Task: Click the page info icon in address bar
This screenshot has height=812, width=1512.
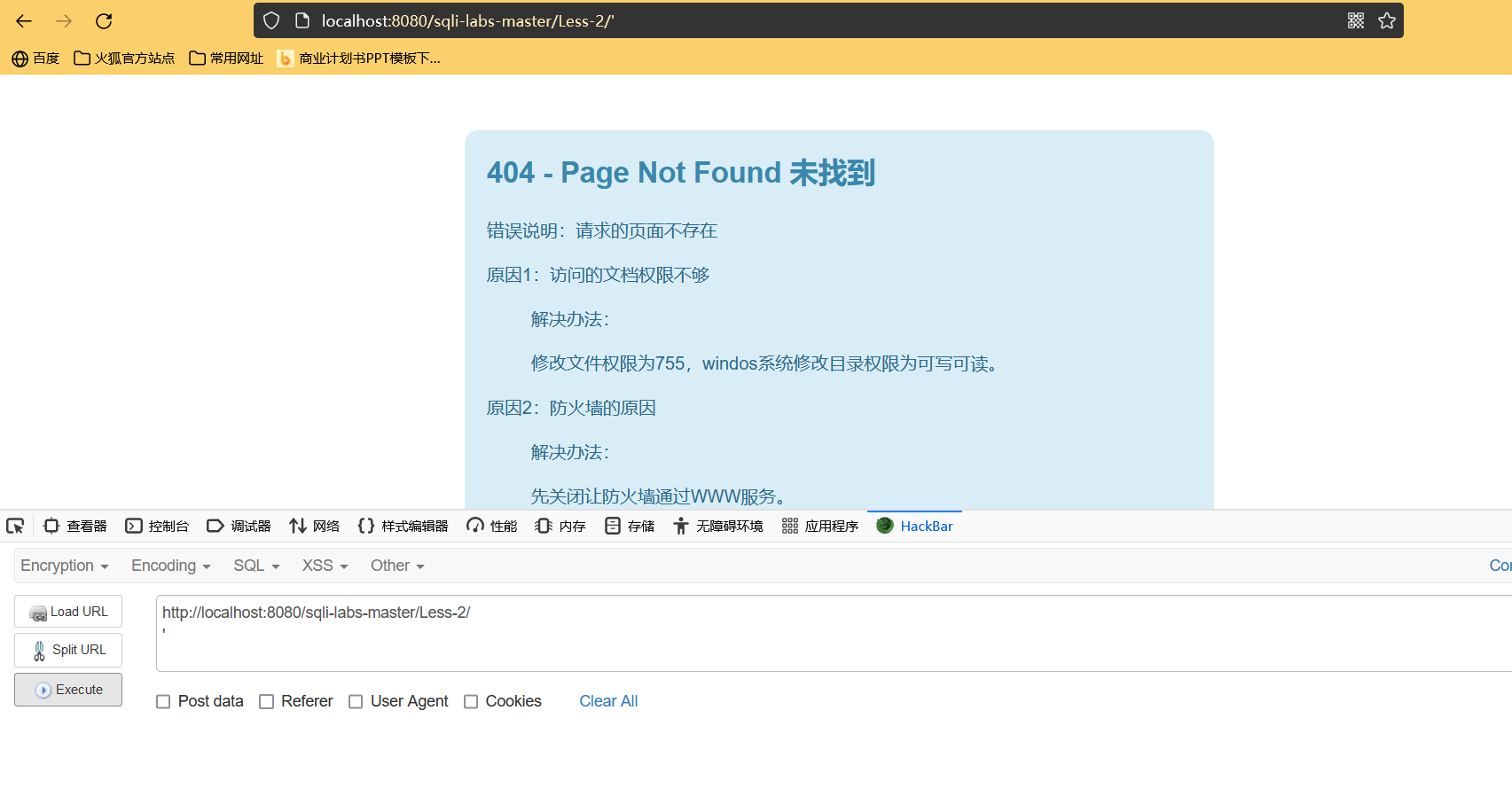Action: (x=302, y=20)
